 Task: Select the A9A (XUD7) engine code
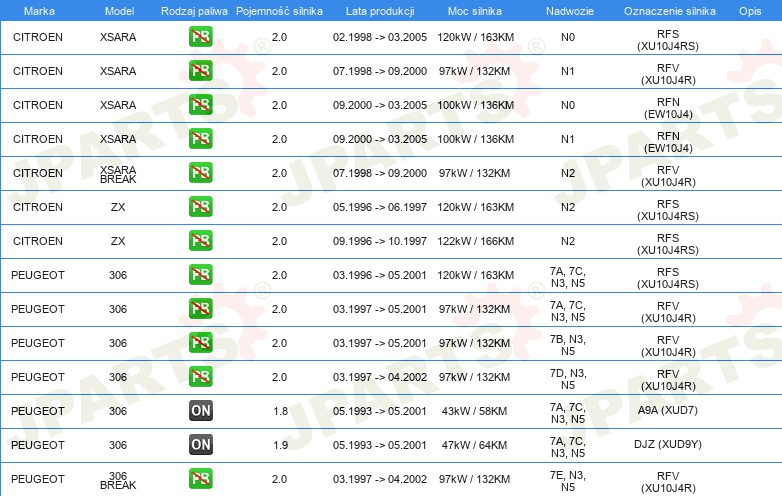668,410
